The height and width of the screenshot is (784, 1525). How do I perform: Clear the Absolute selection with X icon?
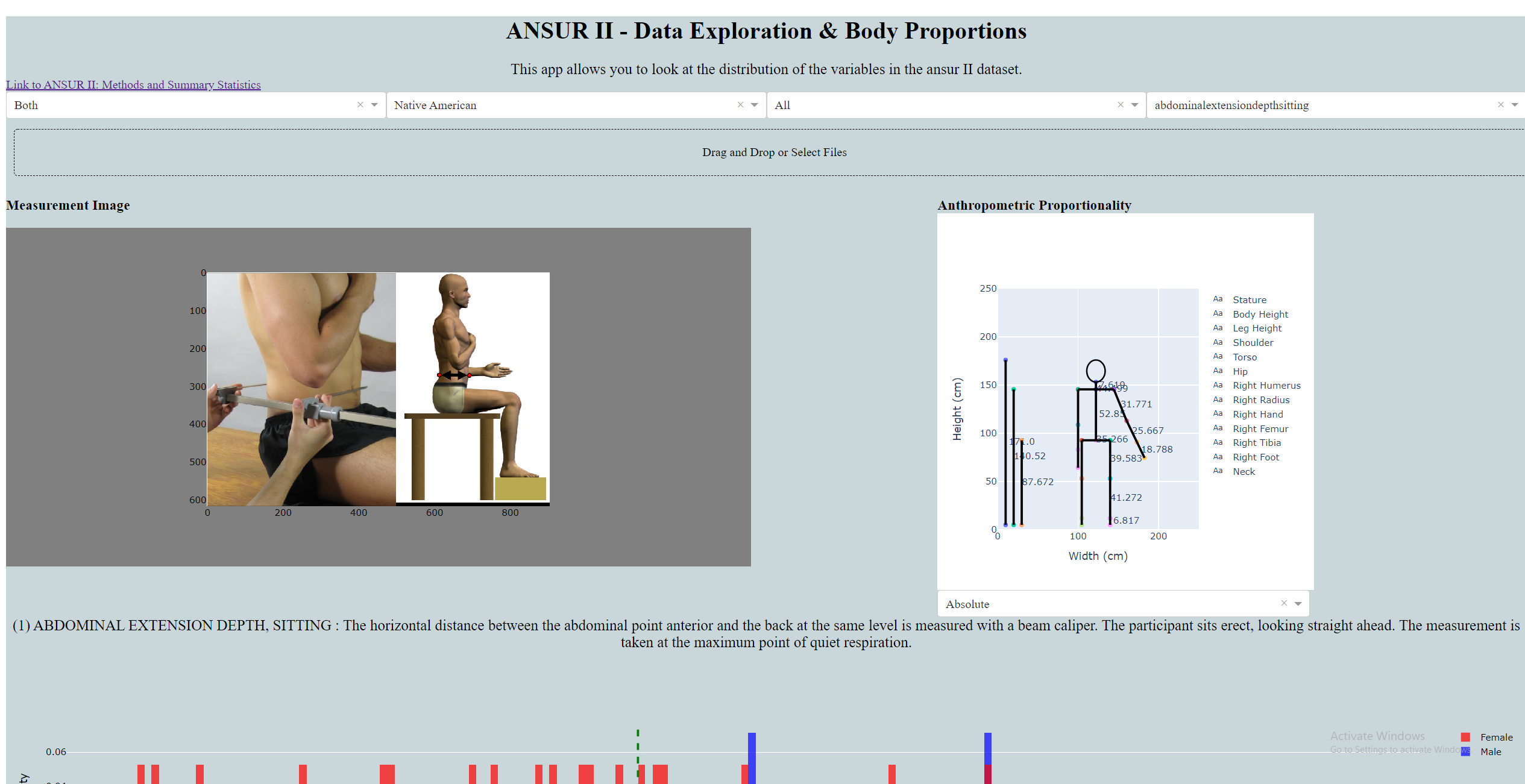(1284, 603)
